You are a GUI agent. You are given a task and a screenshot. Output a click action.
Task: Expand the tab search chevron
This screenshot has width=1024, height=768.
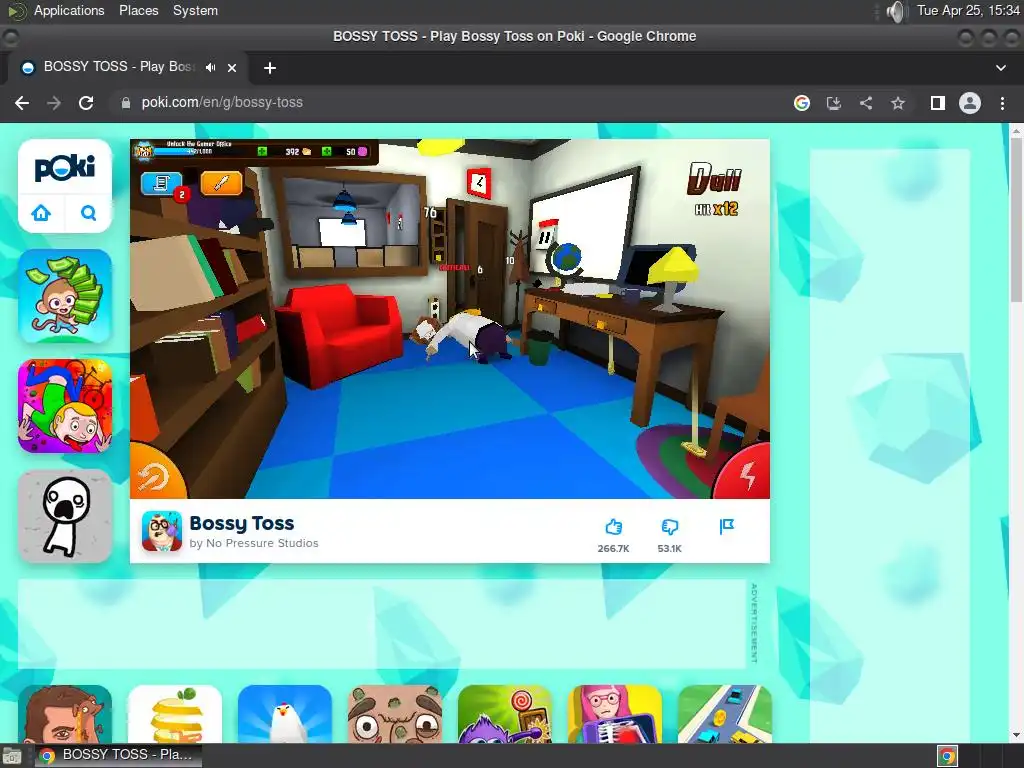point(1000,67)
